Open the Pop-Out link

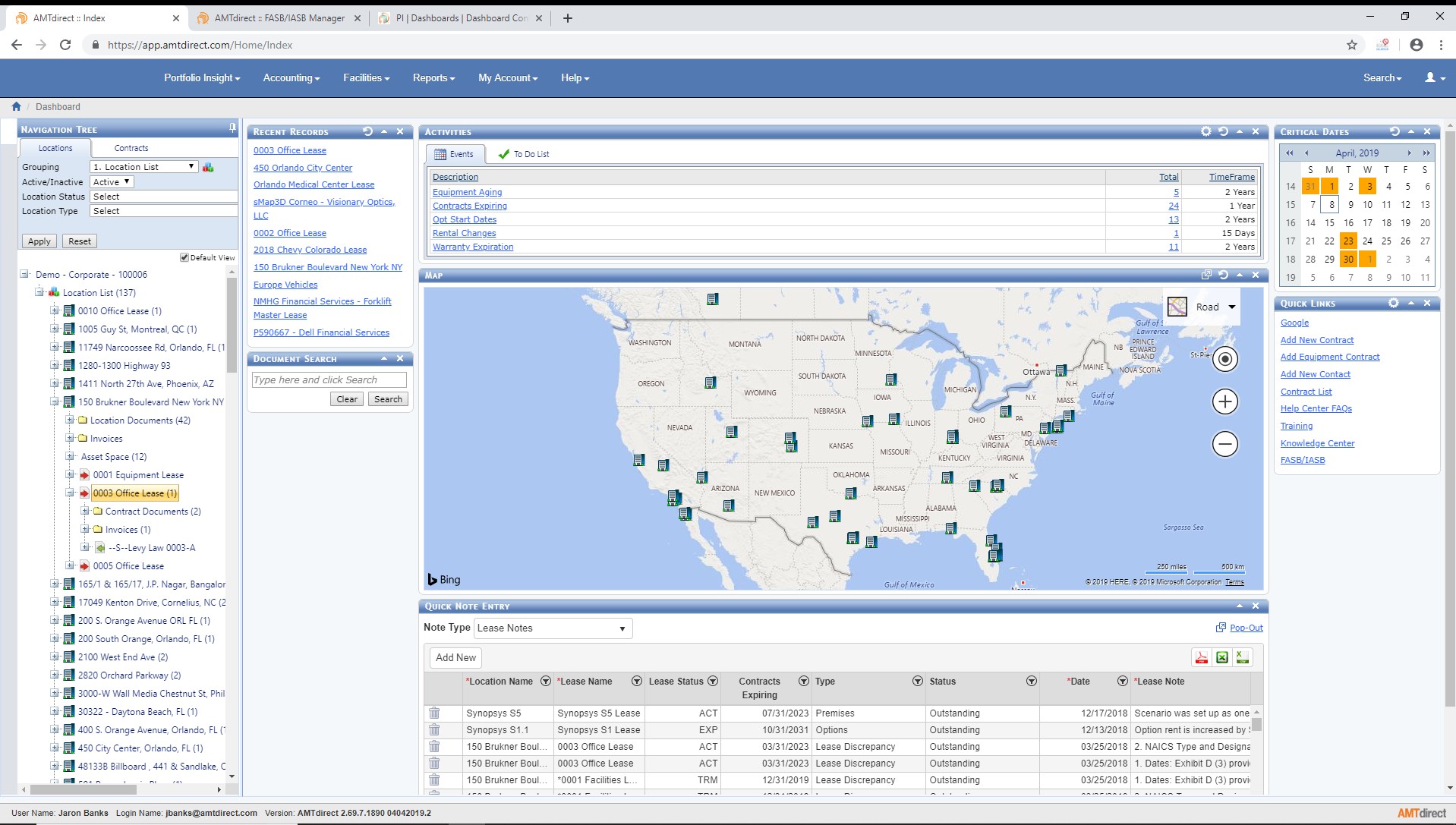(x=1246, y=628)
